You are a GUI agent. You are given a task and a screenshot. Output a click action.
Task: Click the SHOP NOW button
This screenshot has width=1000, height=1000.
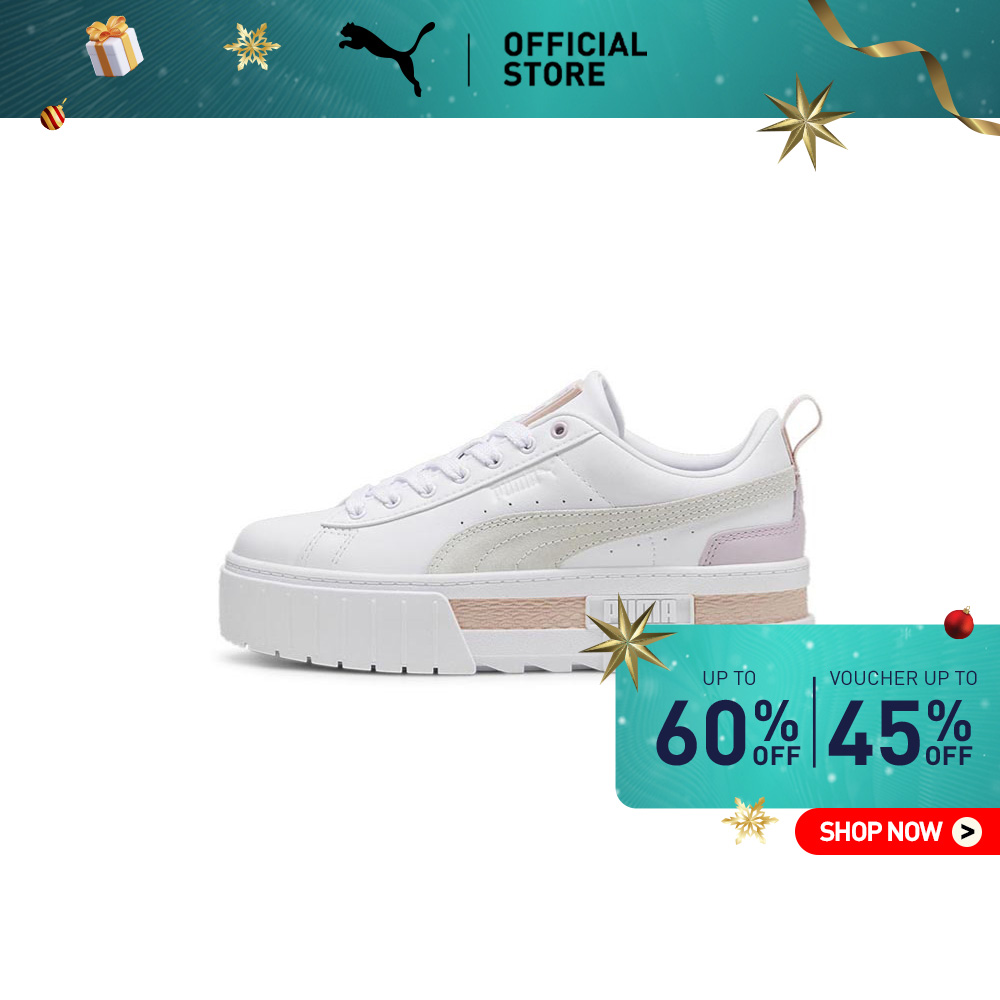tap(897, 832)
